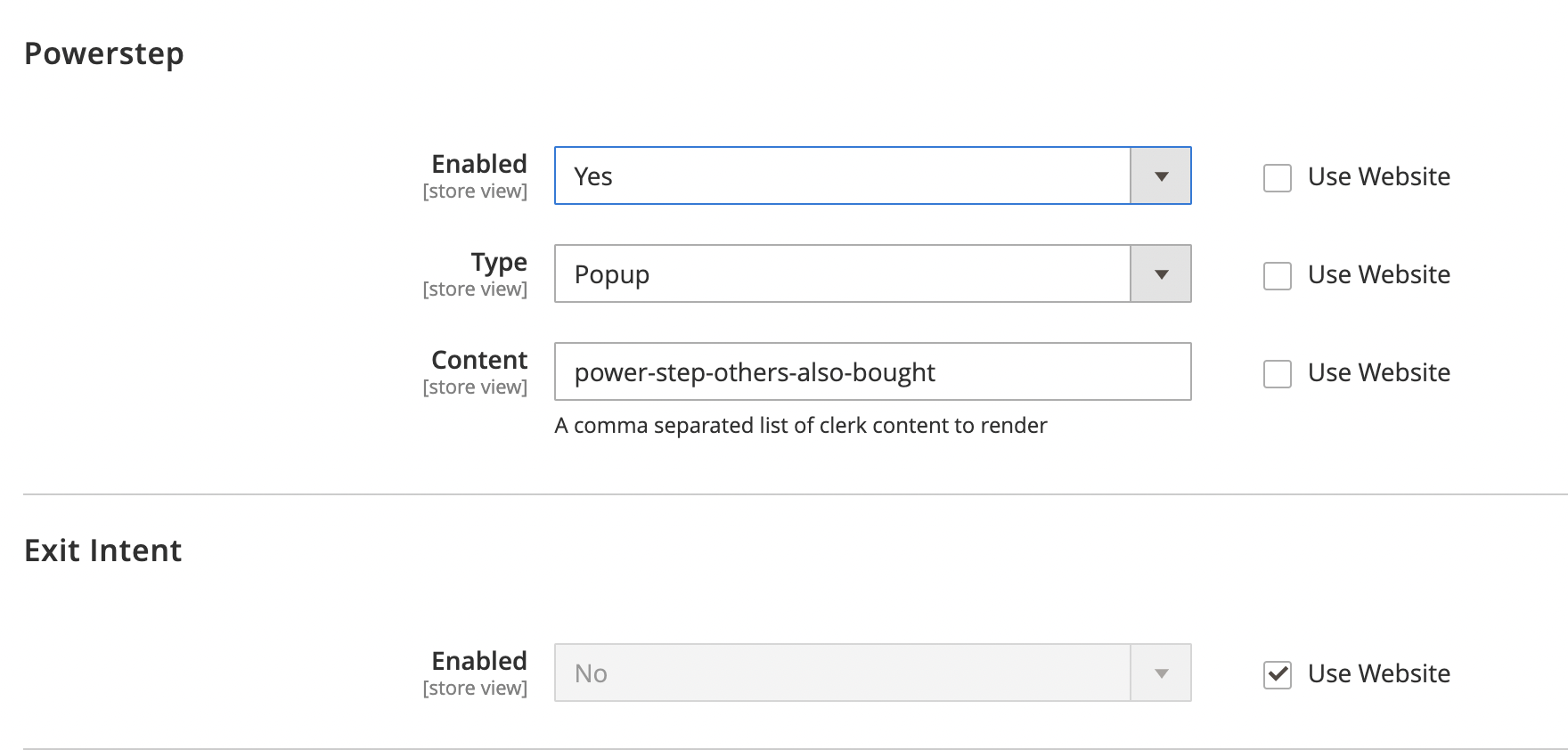Click the 'Use Website' label beside Type
This screenshot has height=750, width=1568.
(x=1378, y=274)
